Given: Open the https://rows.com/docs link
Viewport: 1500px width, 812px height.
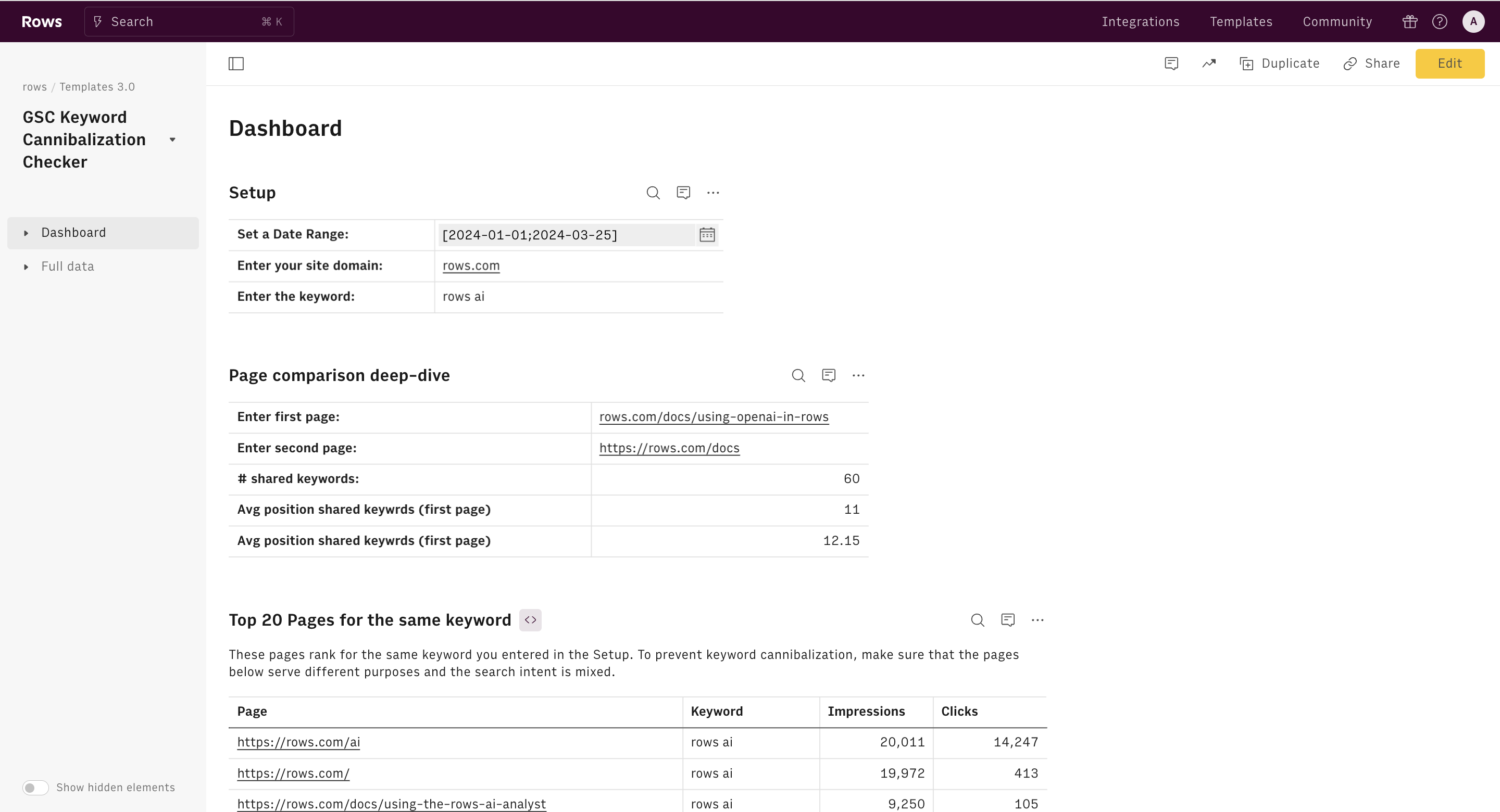Looking at the screenshot, I should coord(669,448).
